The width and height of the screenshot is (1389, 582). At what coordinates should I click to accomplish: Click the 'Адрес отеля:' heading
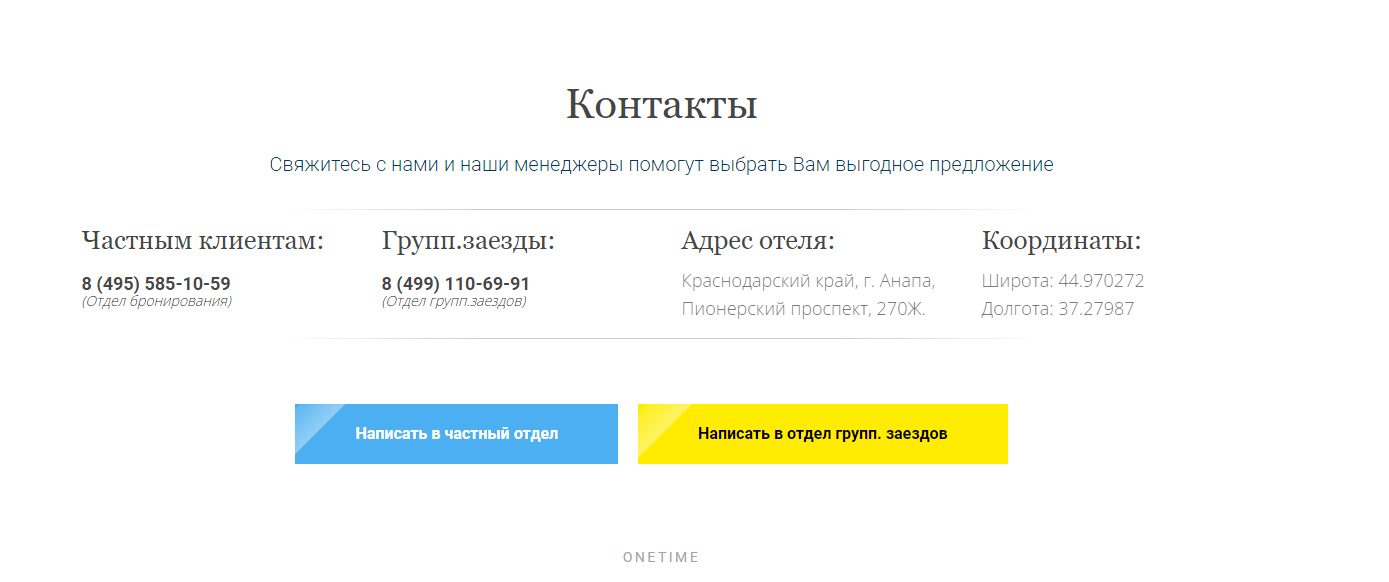coord(758,241)
